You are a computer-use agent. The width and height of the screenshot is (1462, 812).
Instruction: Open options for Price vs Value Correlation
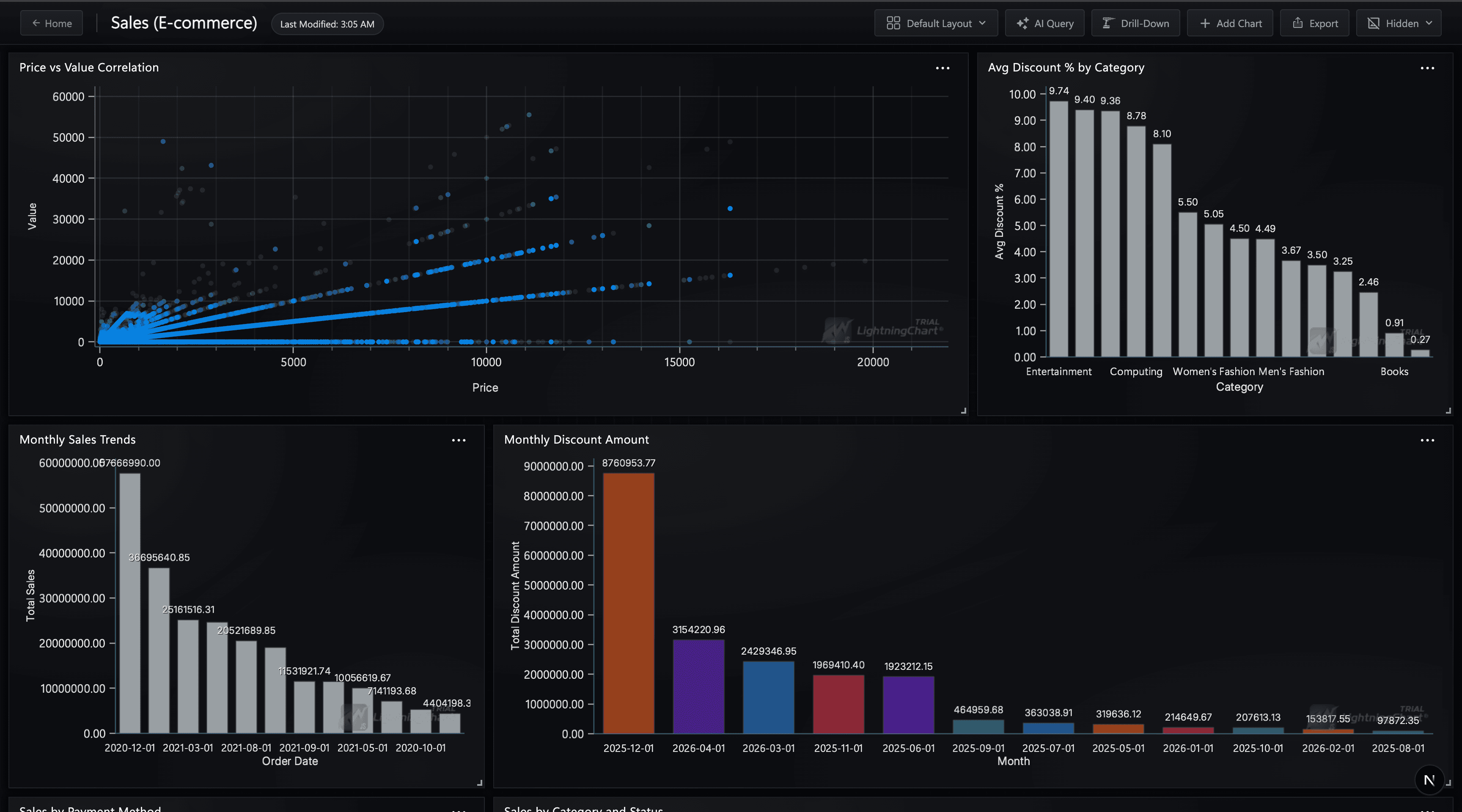(x=943, y=68)
